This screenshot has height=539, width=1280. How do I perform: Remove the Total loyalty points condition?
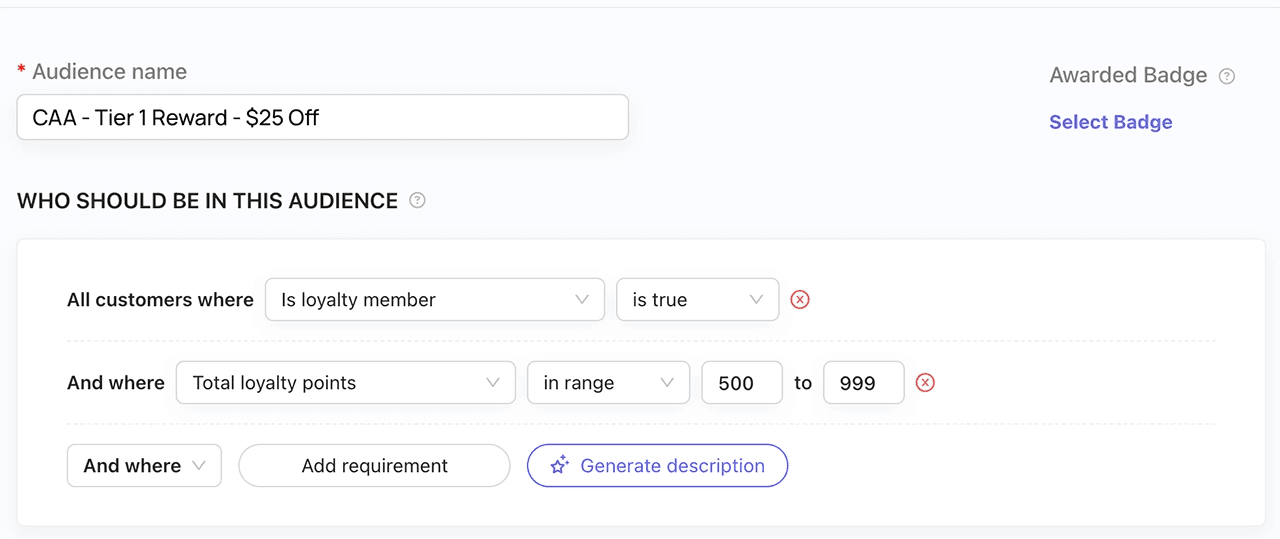pyautogui.click(x=925, y=382)
